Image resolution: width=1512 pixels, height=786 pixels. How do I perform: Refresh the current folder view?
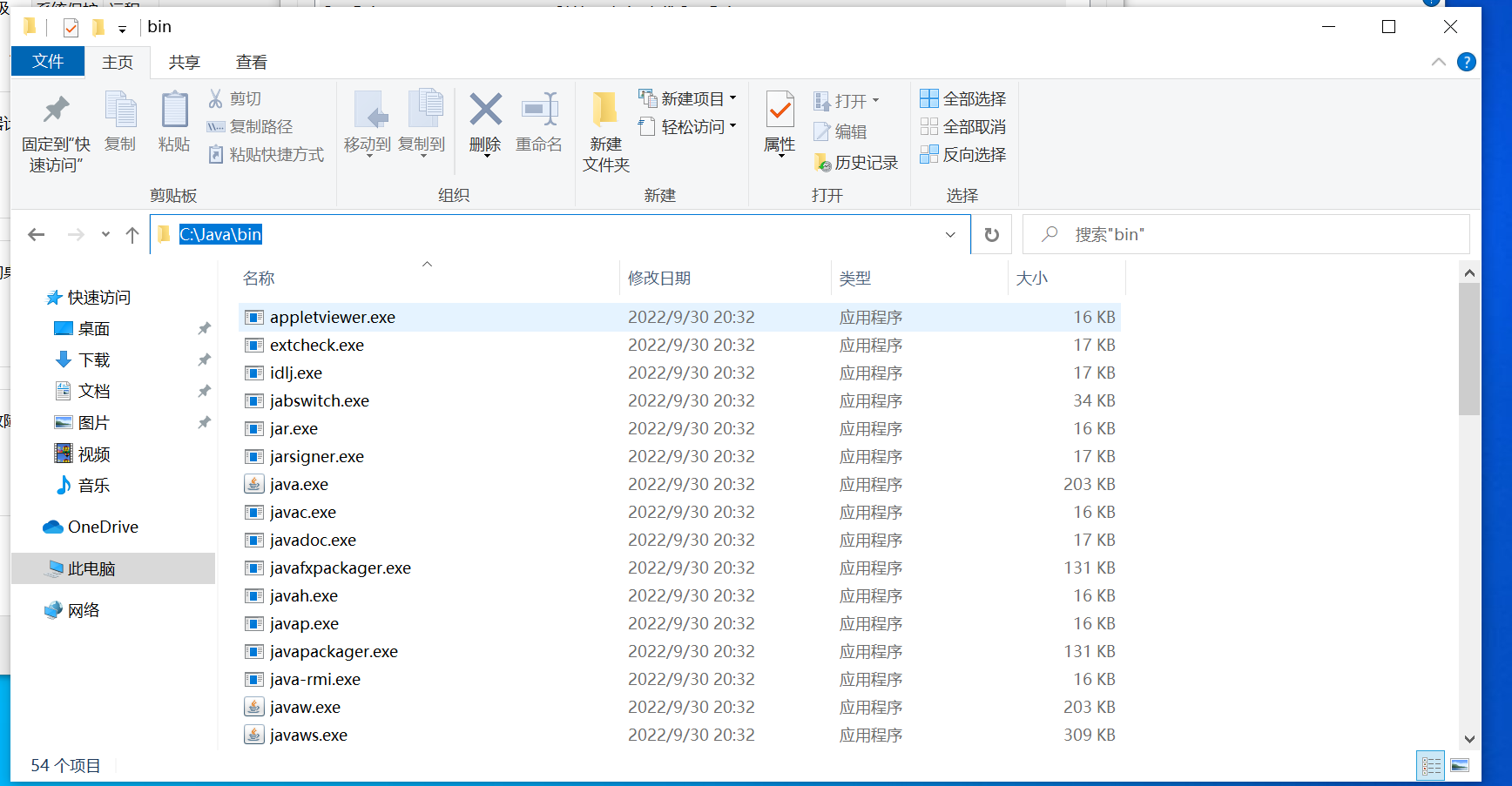pyautogui.click(x=992, y=234)
